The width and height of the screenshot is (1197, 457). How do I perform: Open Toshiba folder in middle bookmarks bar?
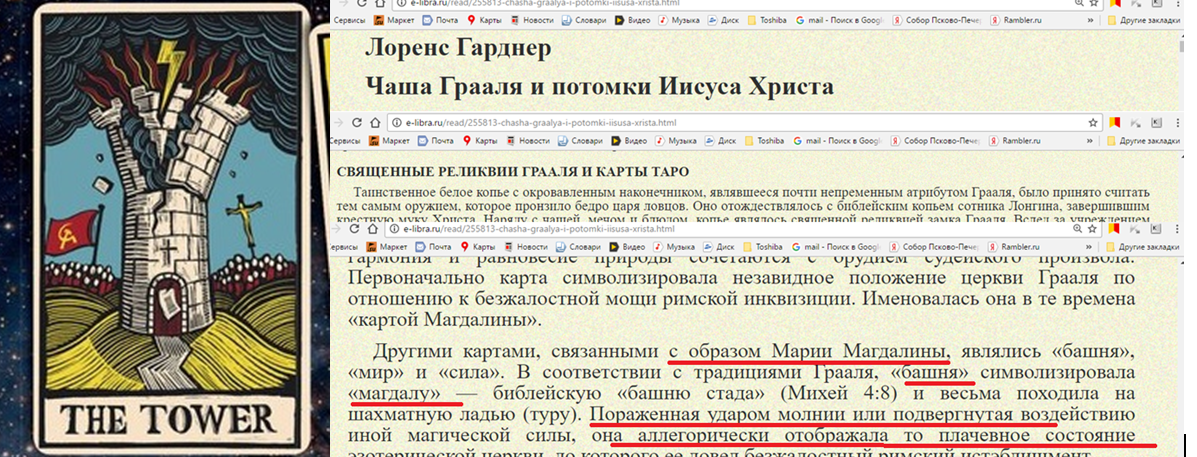tap(766, 140)
